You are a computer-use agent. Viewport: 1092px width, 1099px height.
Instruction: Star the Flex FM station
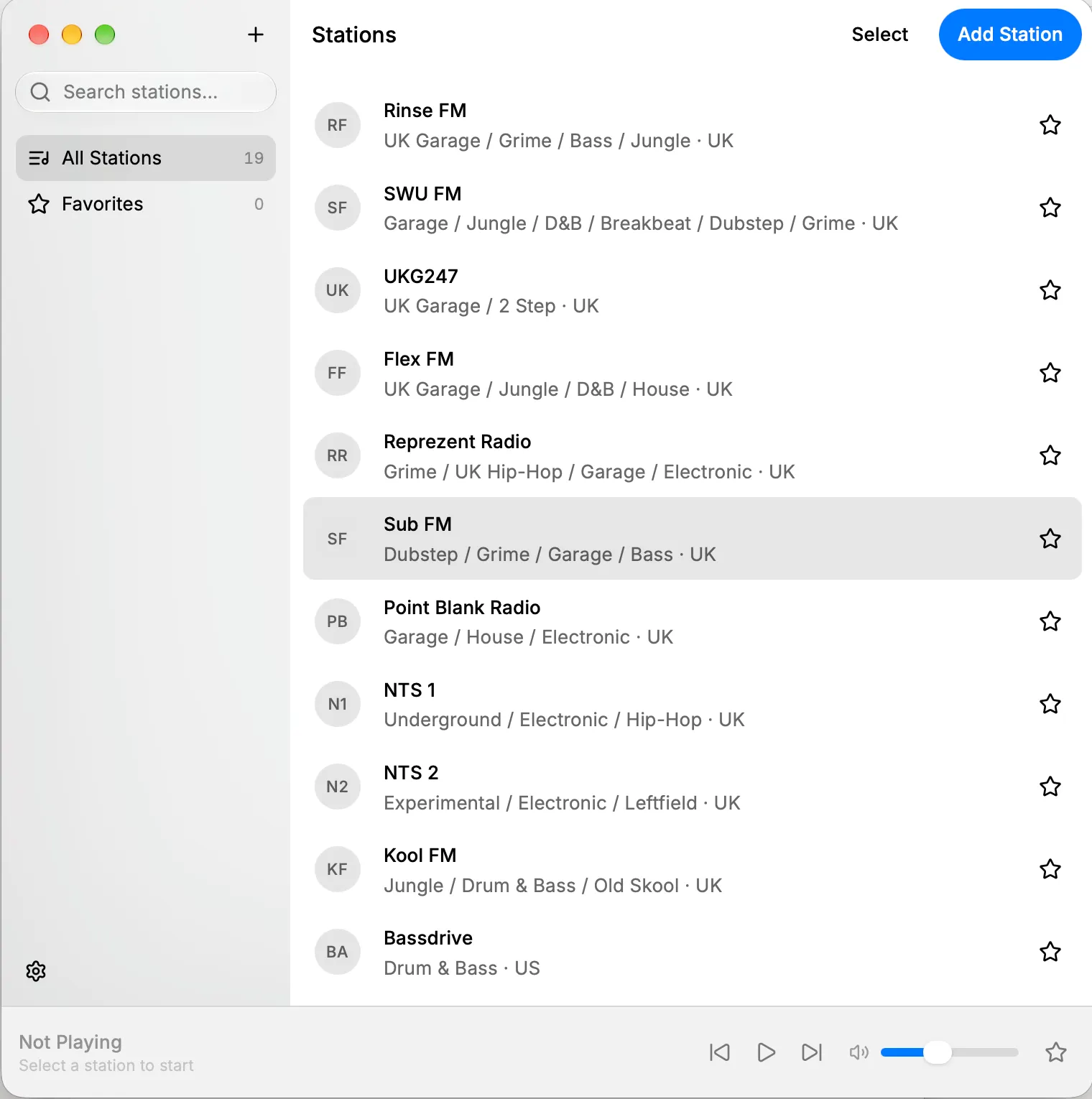click(x=1050, y=373)
